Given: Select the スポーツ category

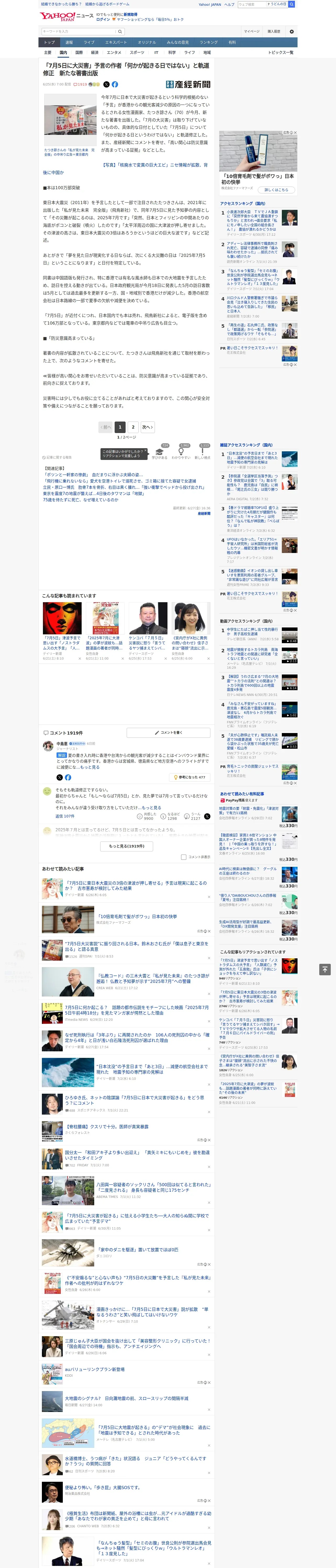Looking at the screenshot, I should [137, 52].
